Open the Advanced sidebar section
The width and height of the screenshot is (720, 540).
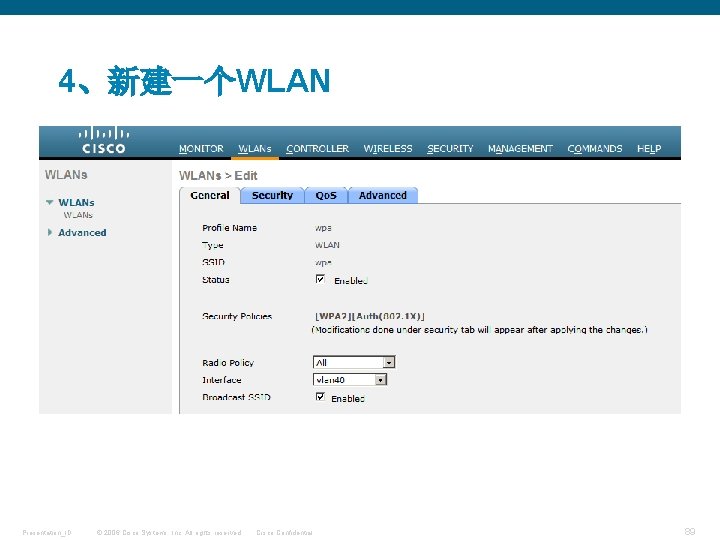click(82, 233)
